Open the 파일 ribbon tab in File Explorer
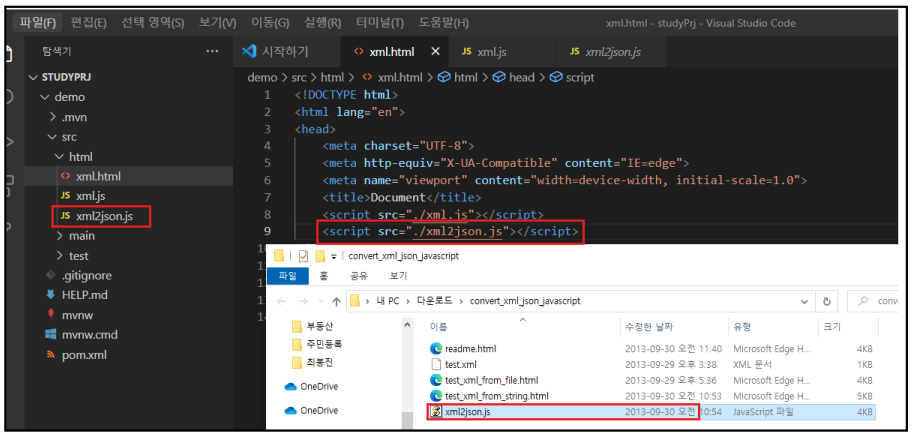The image size is (913, 438). pos(288,275)
